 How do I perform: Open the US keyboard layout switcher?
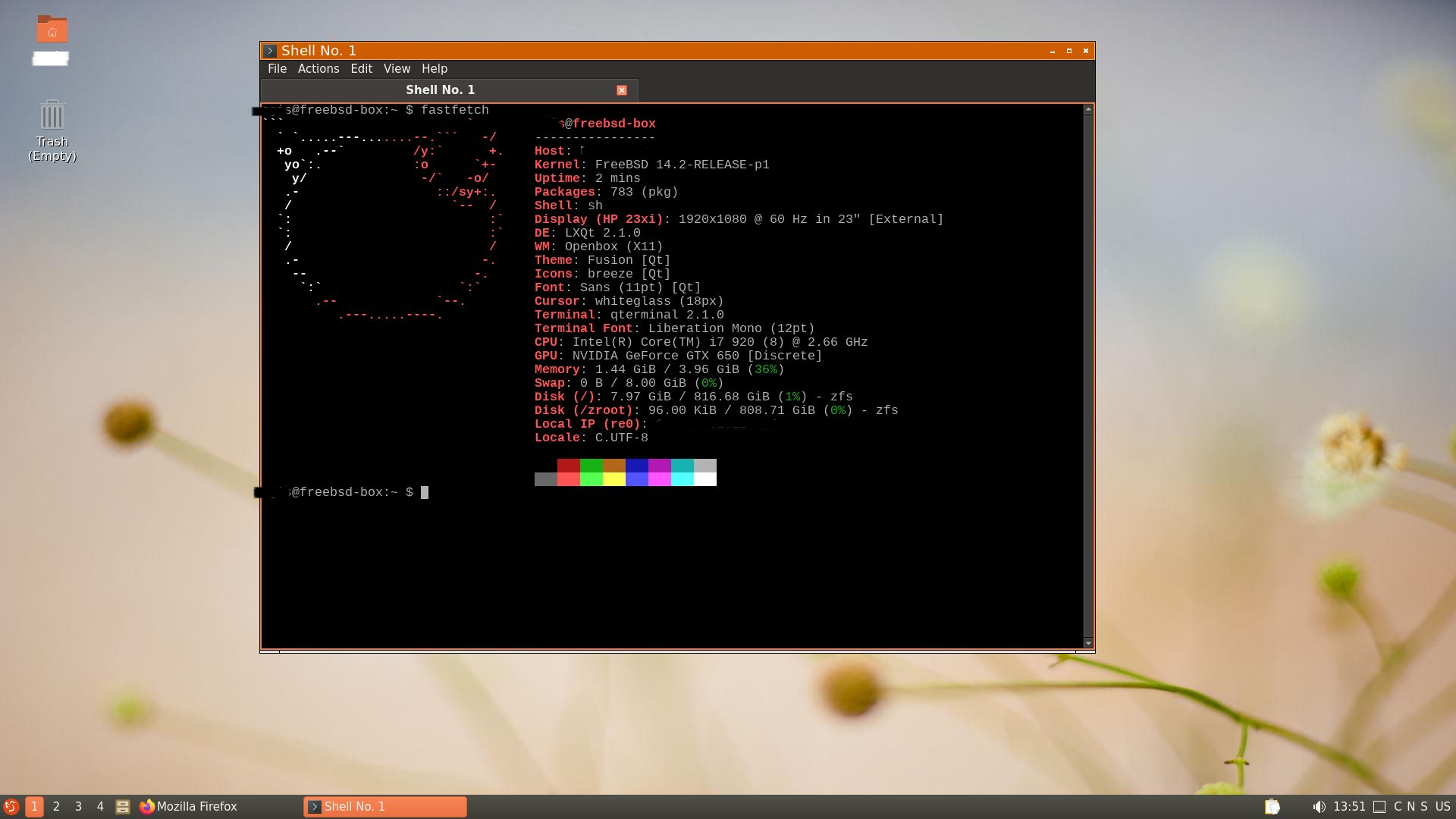coord(1442,806)
